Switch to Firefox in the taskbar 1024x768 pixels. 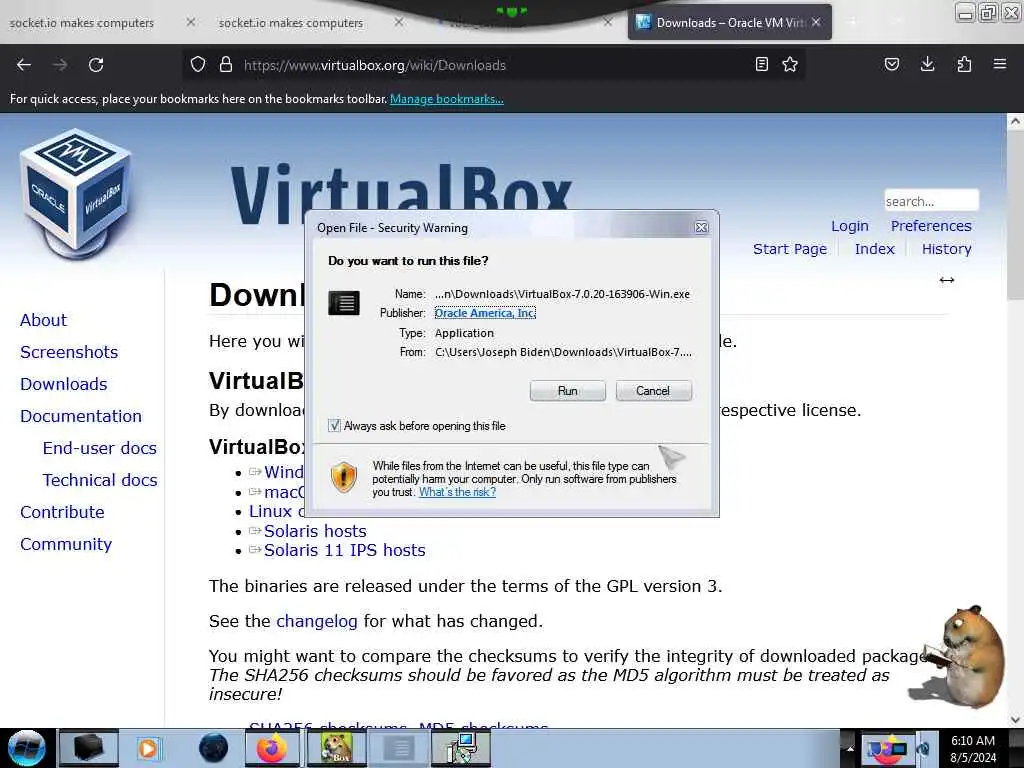272,748
